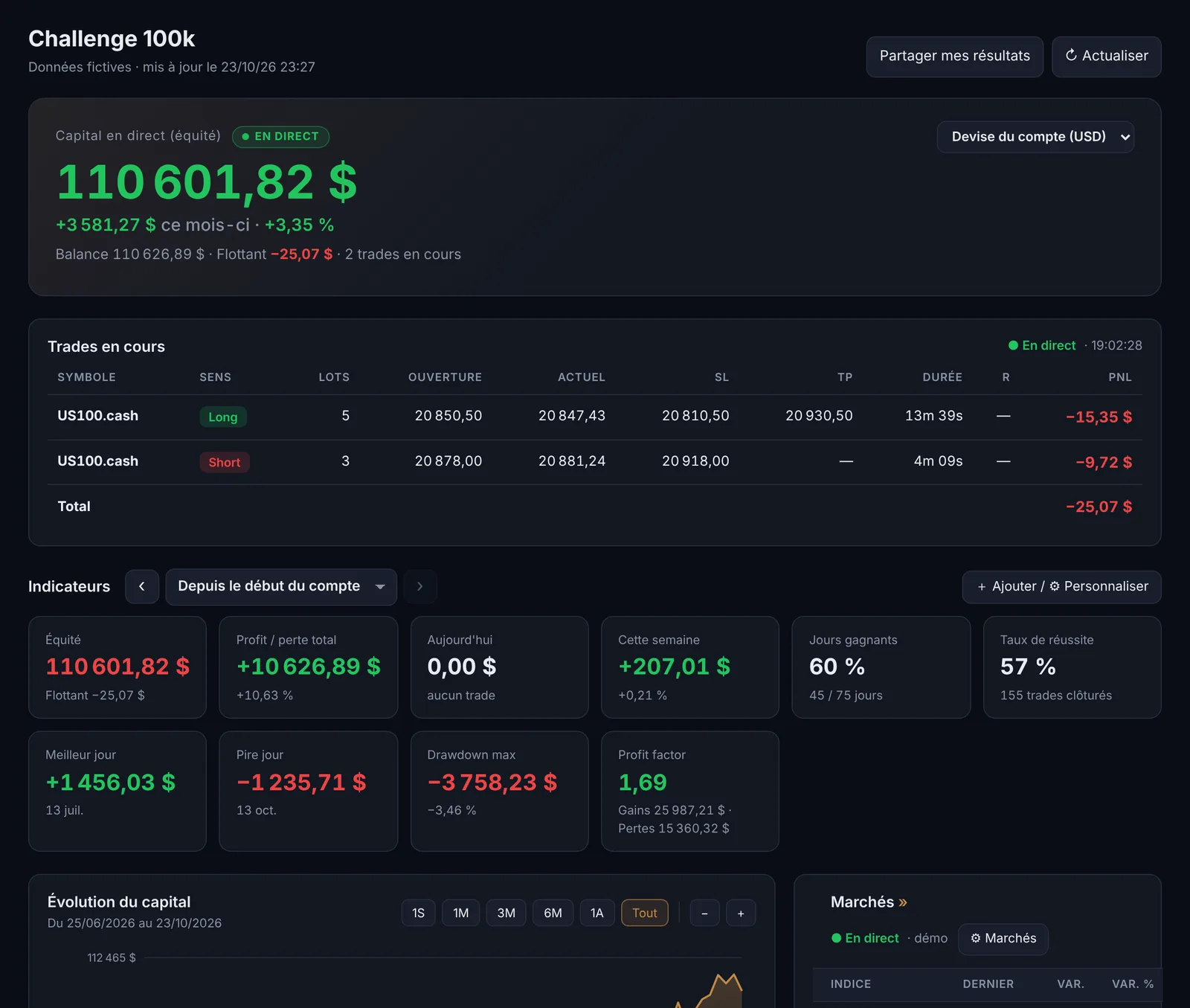Open the Équité indicator card

point(118,667)
